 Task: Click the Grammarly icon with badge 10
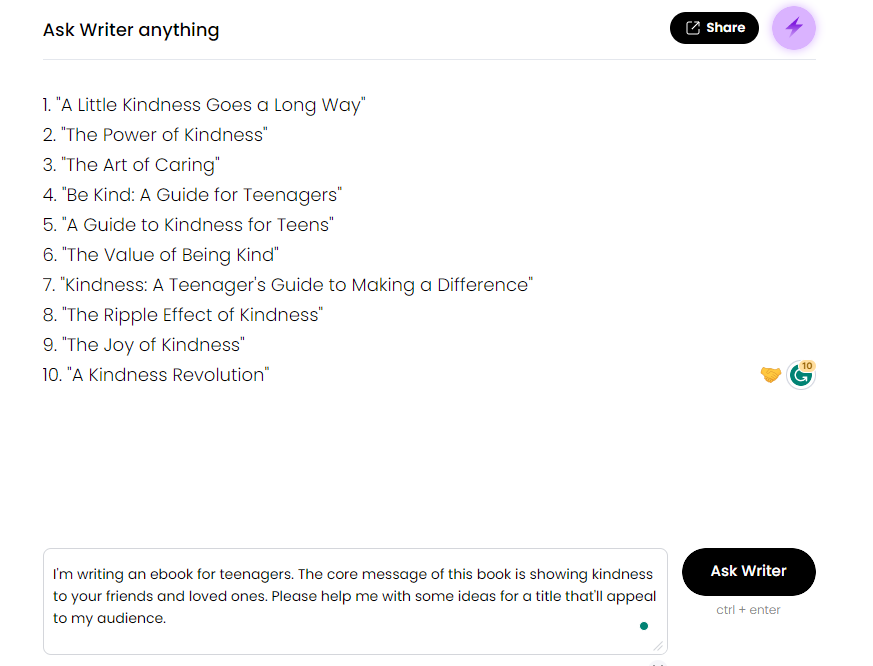800,375
